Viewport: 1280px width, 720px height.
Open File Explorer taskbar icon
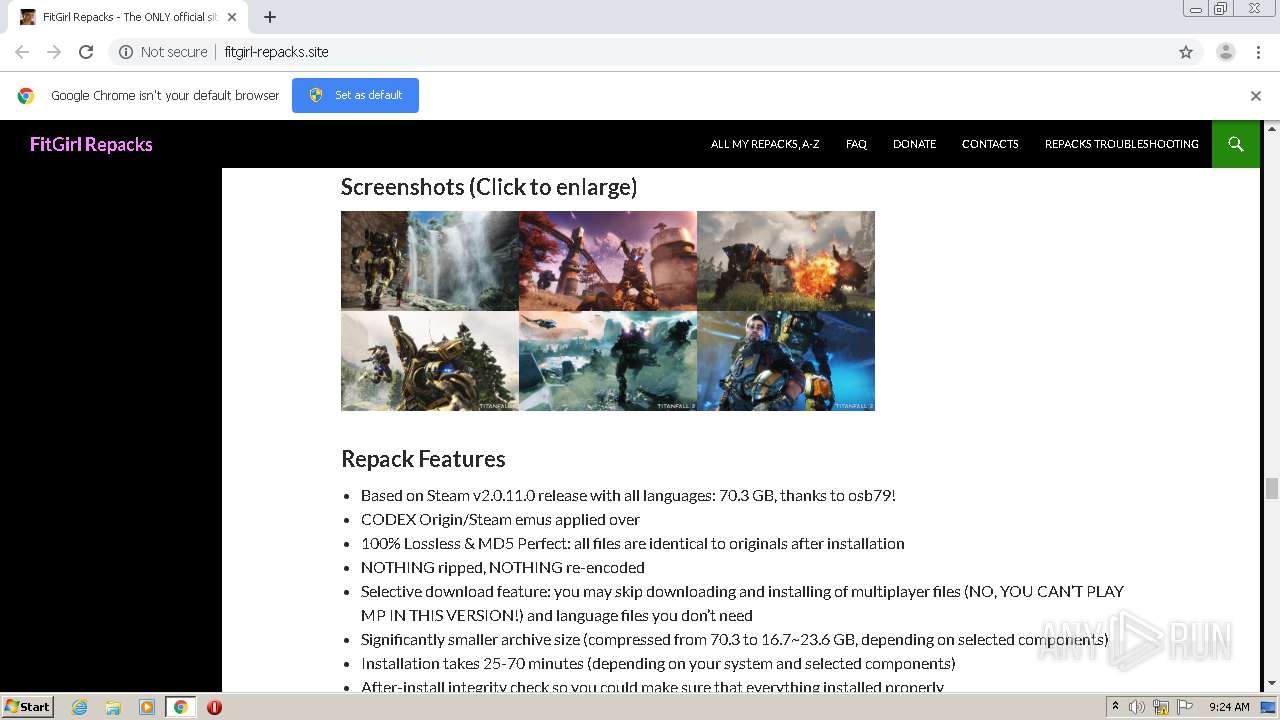113,707
